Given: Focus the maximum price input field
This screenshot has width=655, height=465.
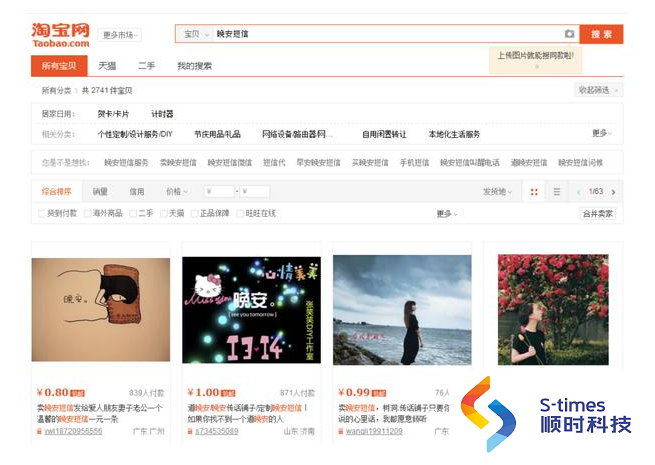Looking at the screenshot, I should (255, 192).
